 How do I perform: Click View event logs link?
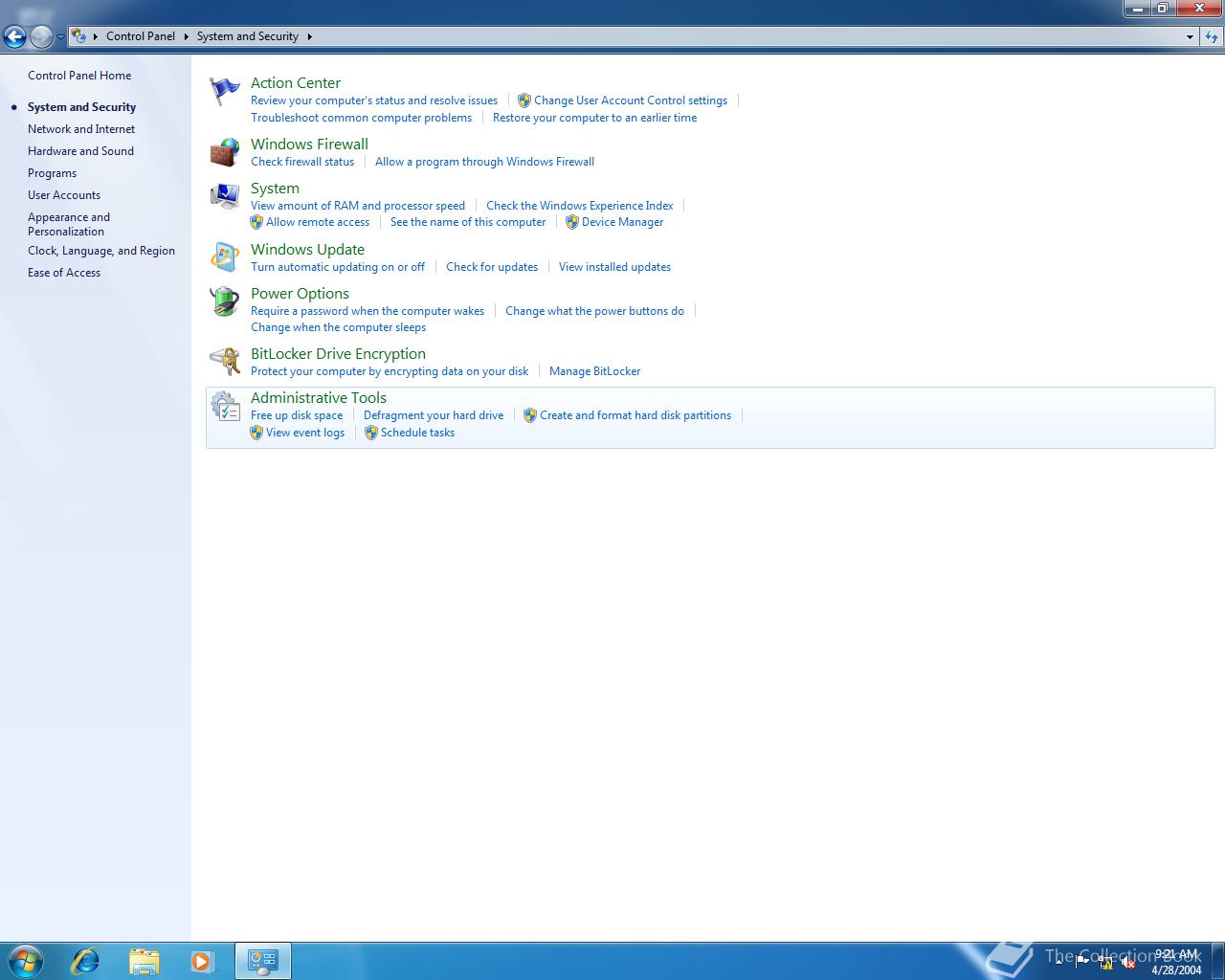pyautogui.click(x=305, y=433)
